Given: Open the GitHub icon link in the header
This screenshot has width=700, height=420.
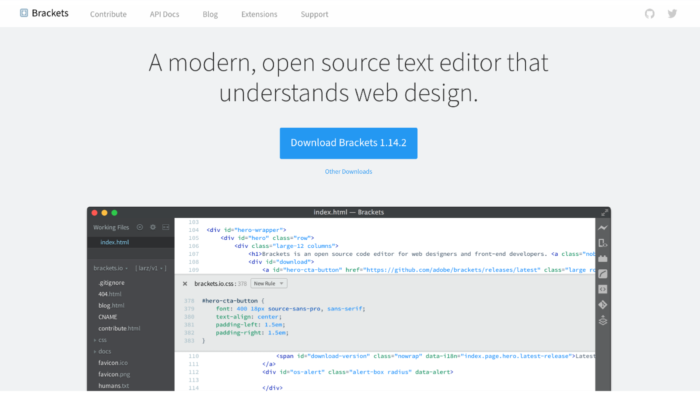Looking at the screenshot, I should click(x=650, y=14).
